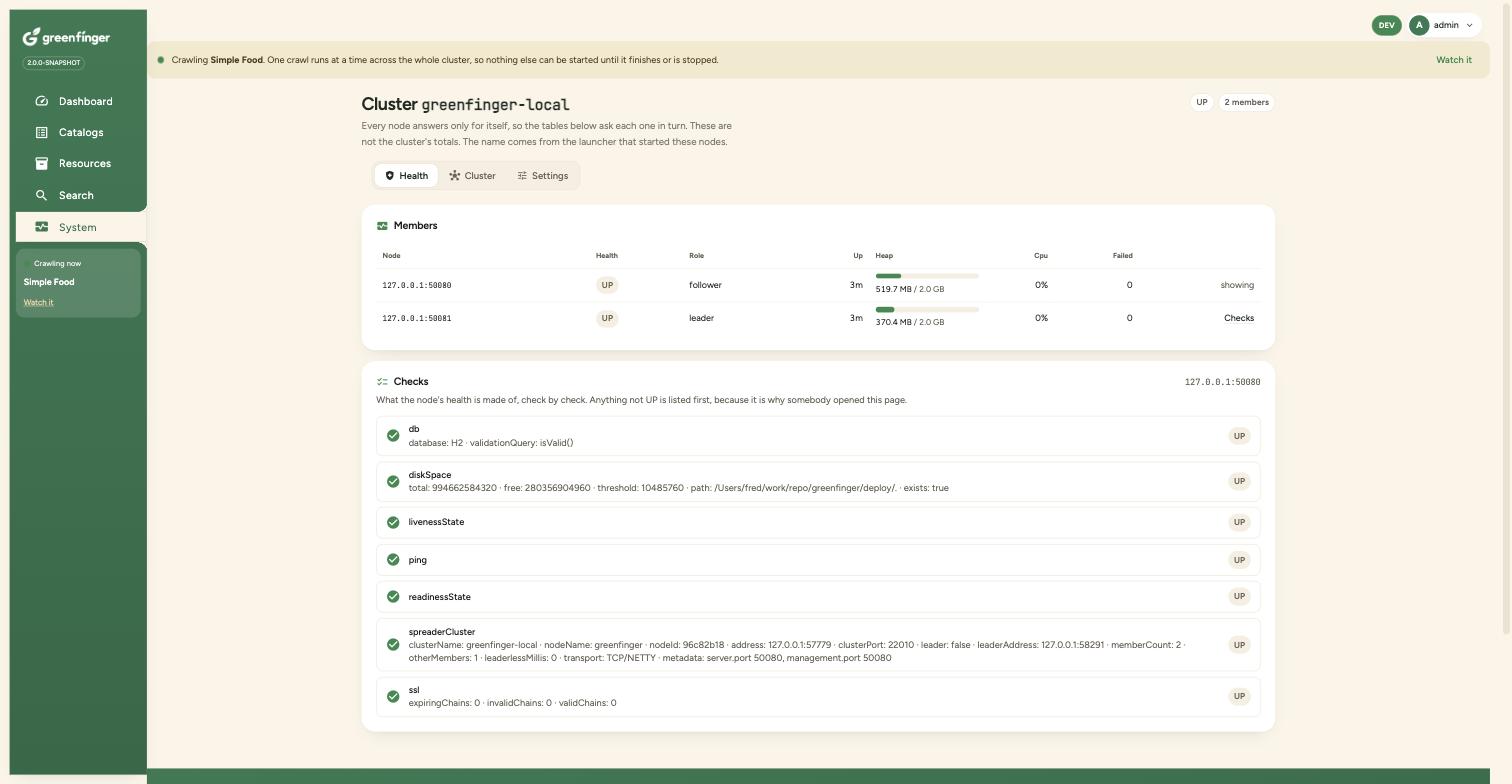Image resolution: width=1512 pixels, height=784 pixels.
Task: Click the greenfinger logo icon
Action: 31,37
